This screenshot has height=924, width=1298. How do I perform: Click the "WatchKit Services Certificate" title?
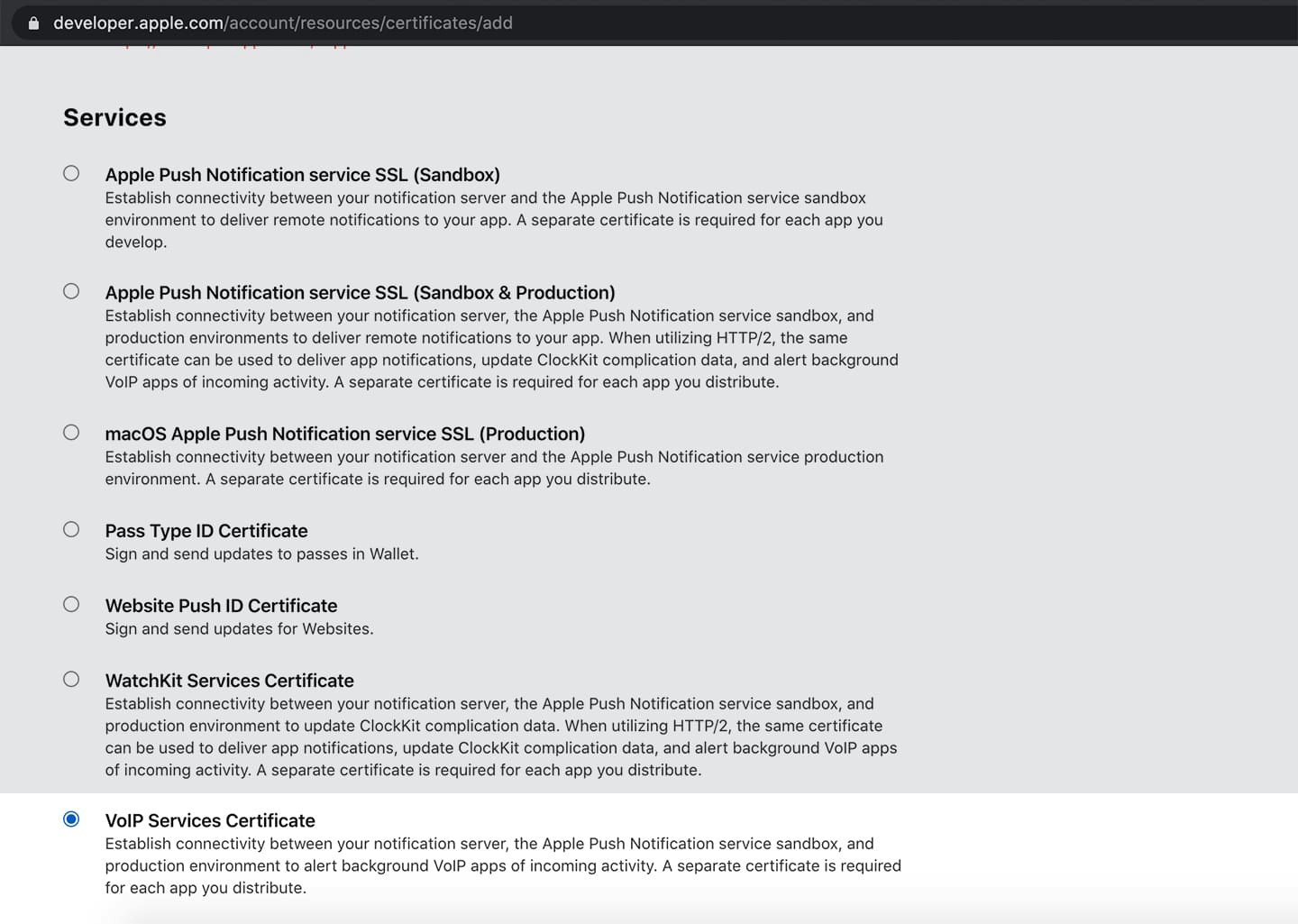pos(229,681)
